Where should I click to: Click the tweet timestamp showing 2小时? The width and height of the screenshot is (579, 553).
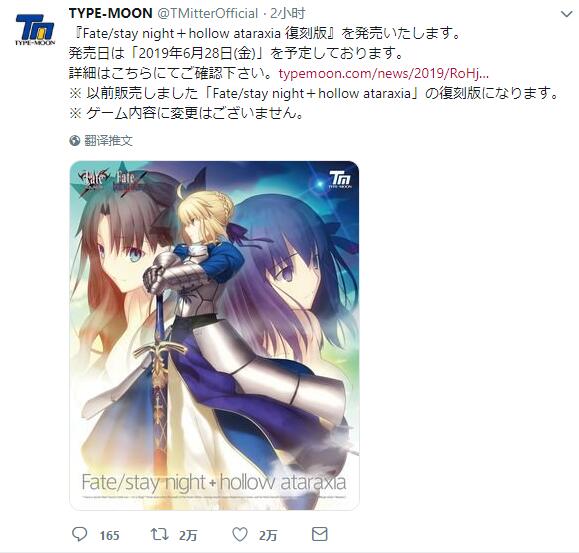click(x=288, y=14)
